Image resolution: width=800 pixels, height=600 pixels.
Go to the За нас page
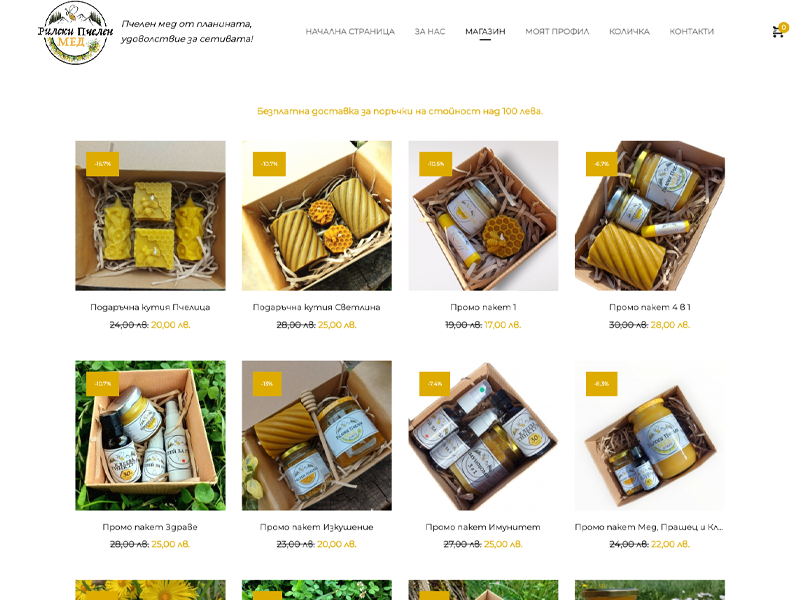(x=430, y=32)
